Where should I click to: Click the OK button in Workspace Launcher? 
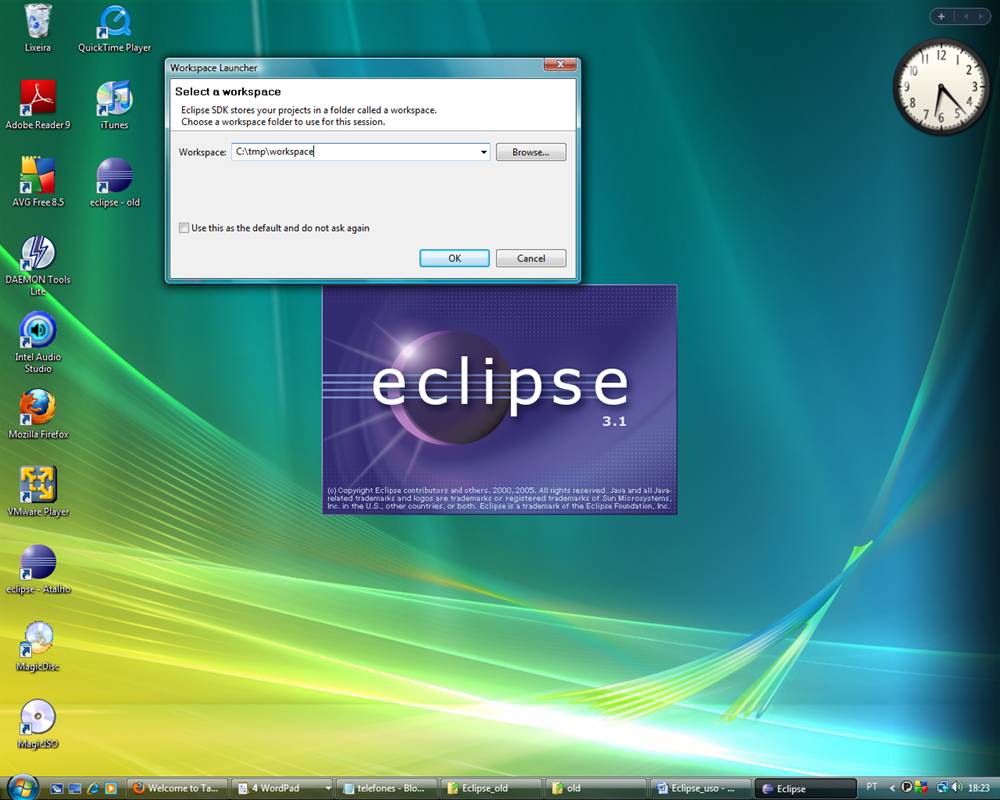(x=454, y=258)
